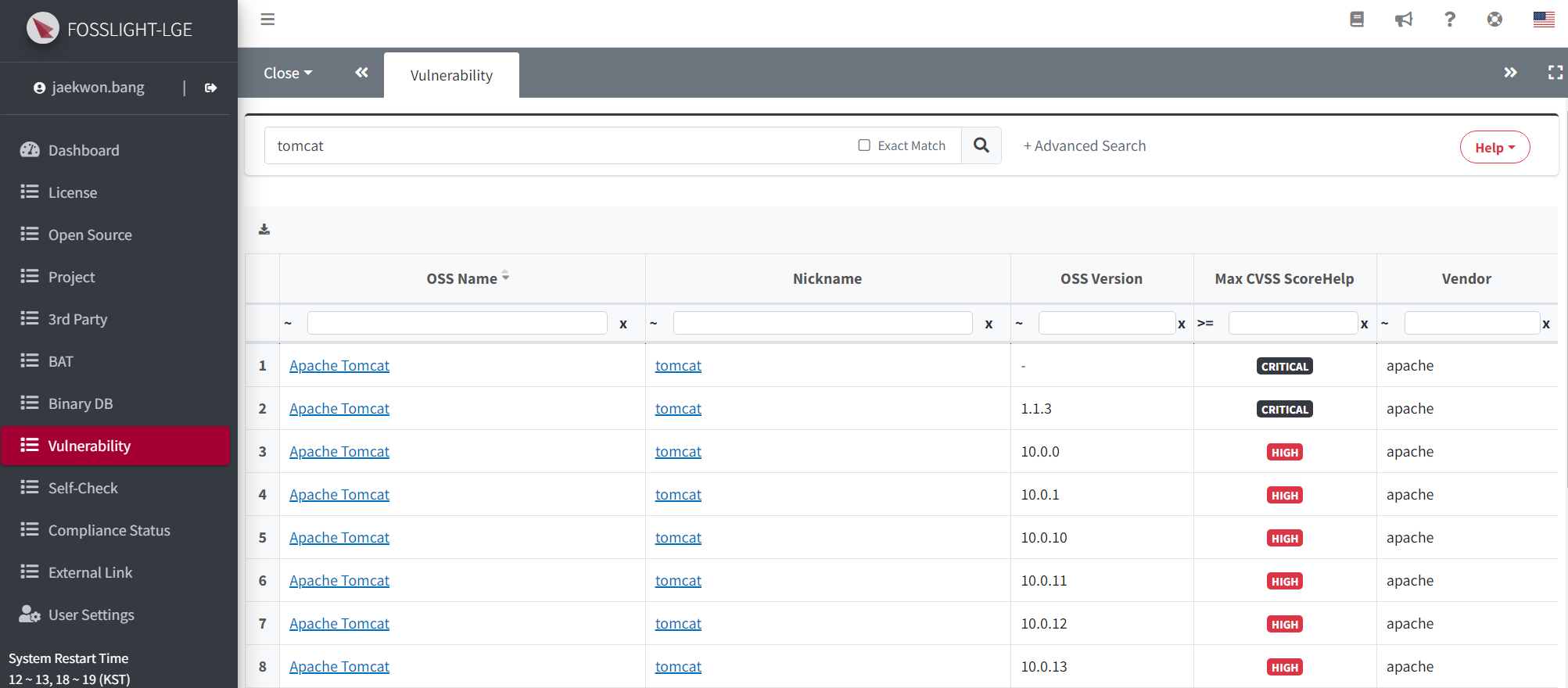Click the question mark help icon
1568x688 pixels.
1449,20
